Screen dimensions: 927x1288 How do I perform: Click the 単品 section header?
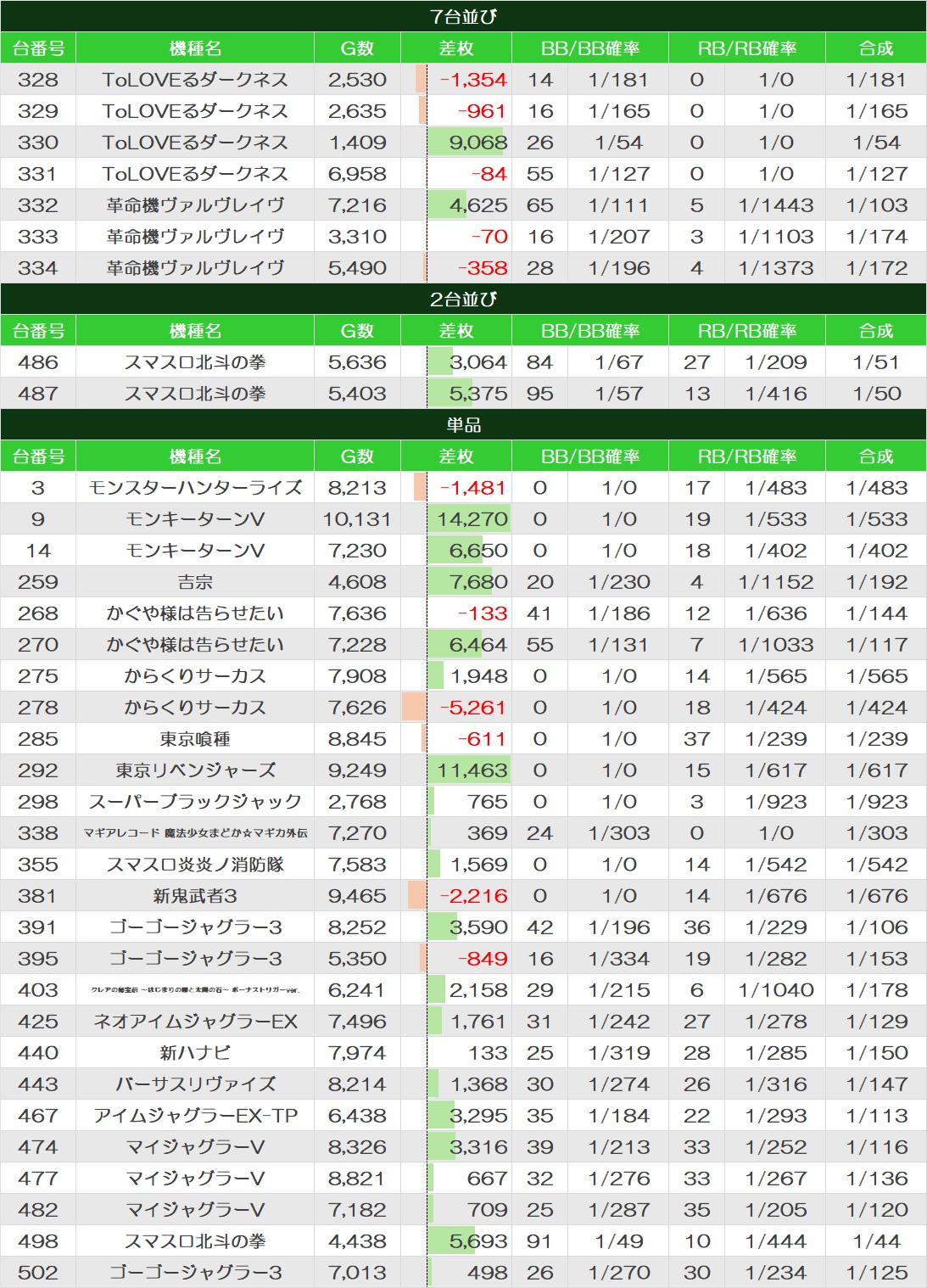(463, 424)
